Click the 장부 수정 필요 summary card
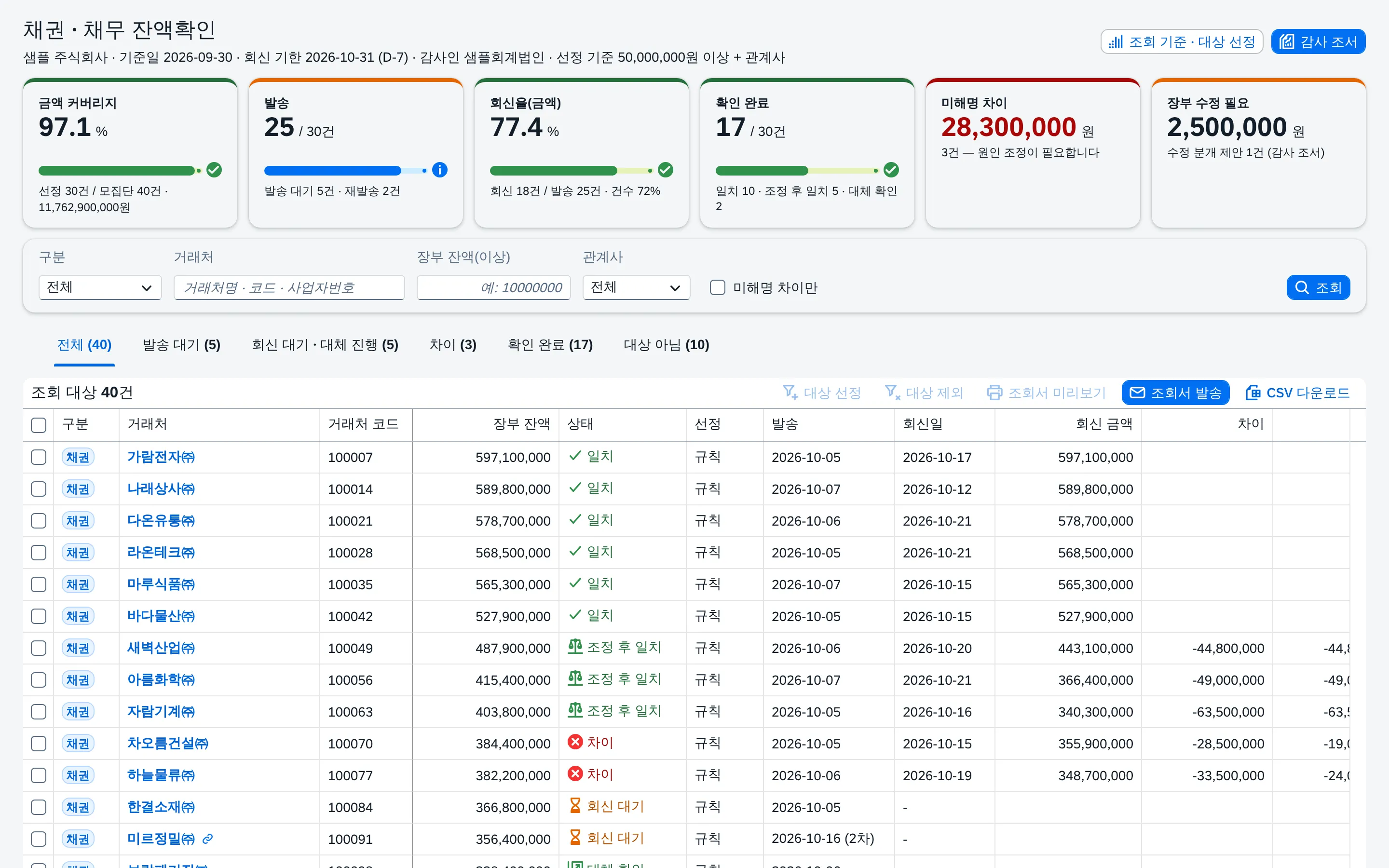The width and height of the screenshot is (1389, 868). pos(1258,153)
